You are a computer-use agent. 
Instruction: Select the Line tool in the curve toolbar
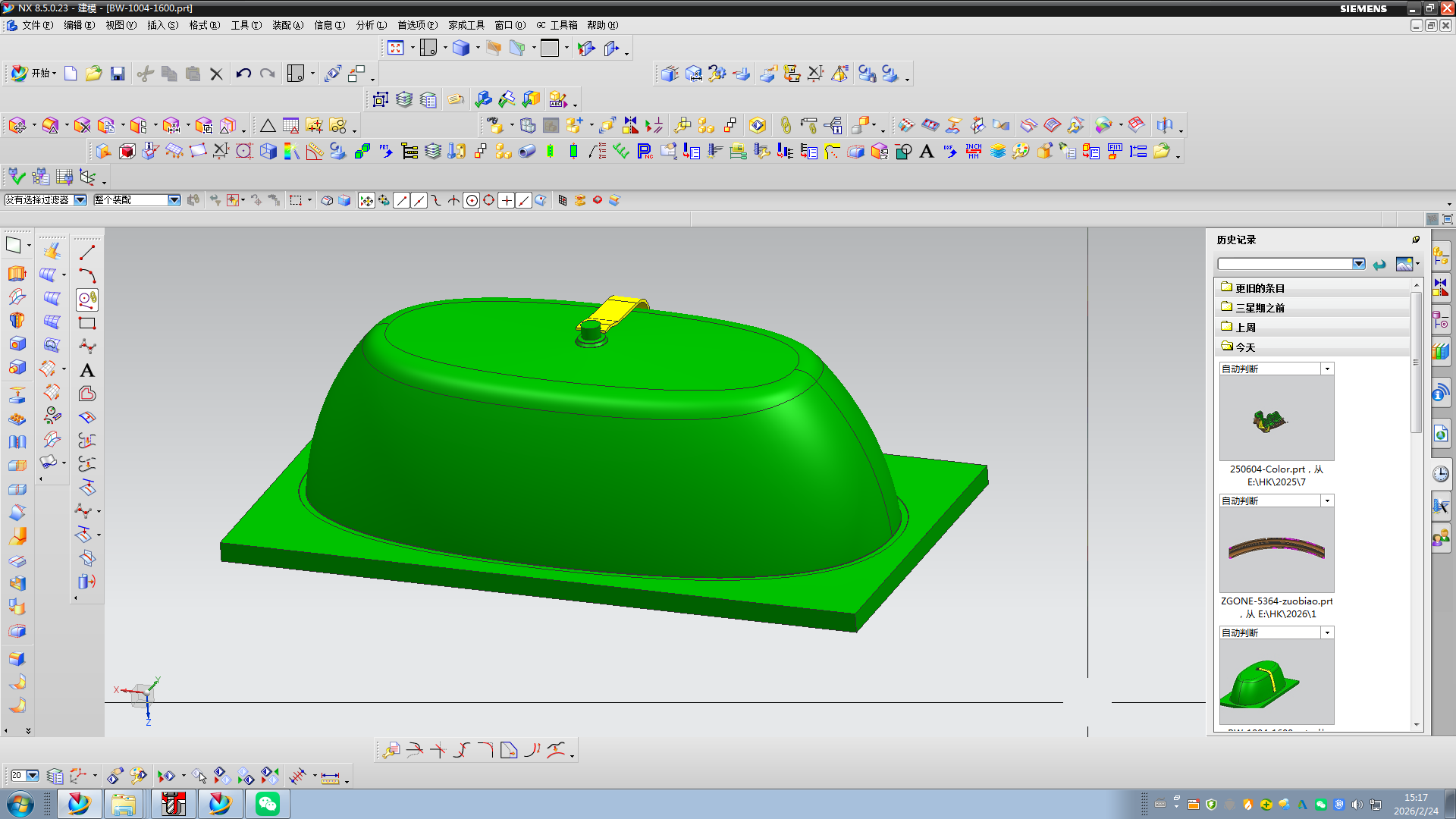coord(86,253)
